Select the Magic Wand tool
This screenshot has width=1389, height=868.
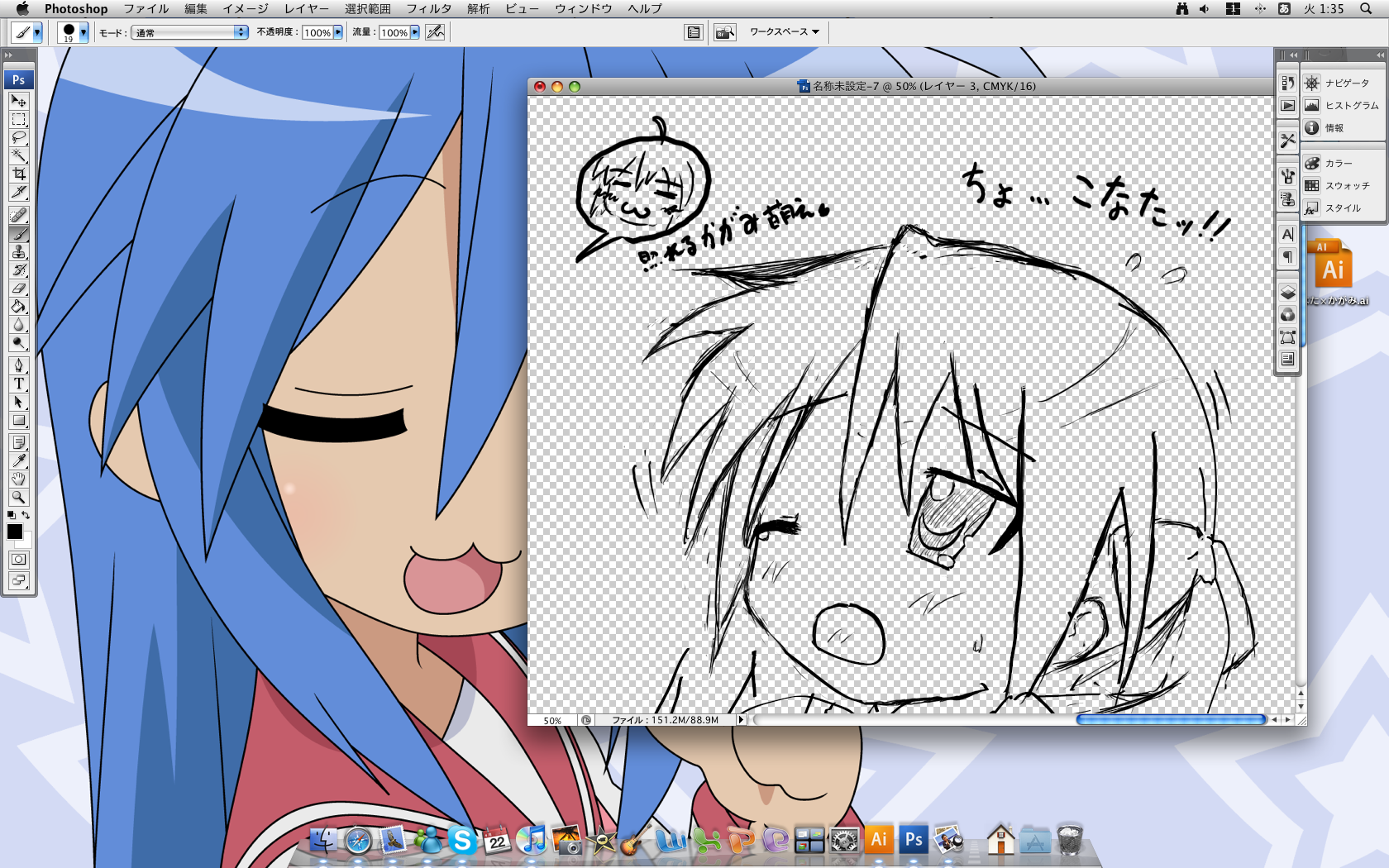tap(19, 155)
